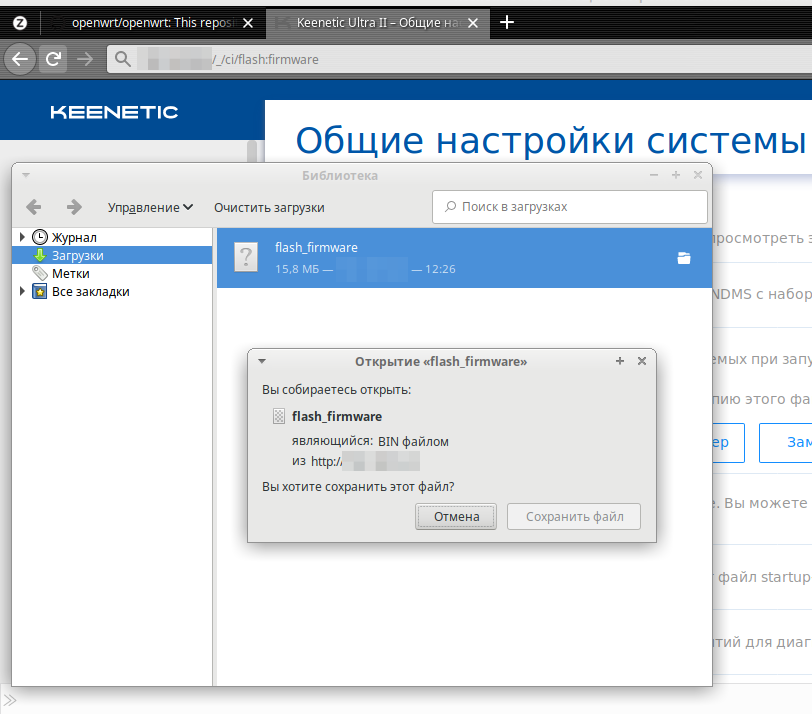Go back in the Library window
812x714 pixels.
tap(34, 207)
